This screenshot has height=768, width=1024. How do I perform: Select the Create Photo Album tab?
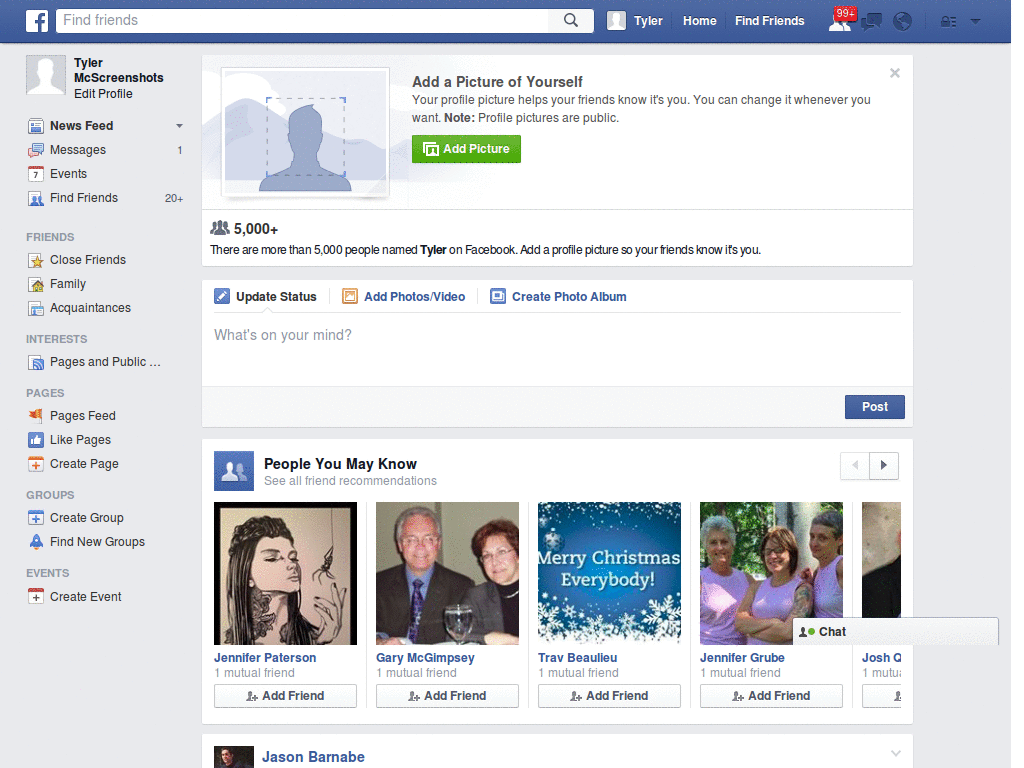pos(558,296)
